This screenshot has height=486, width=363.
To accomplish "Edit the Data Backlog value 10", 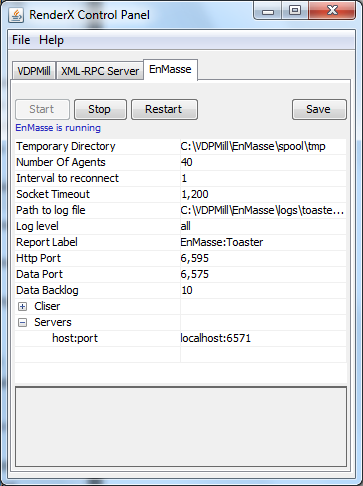I will tap(263, 290).
